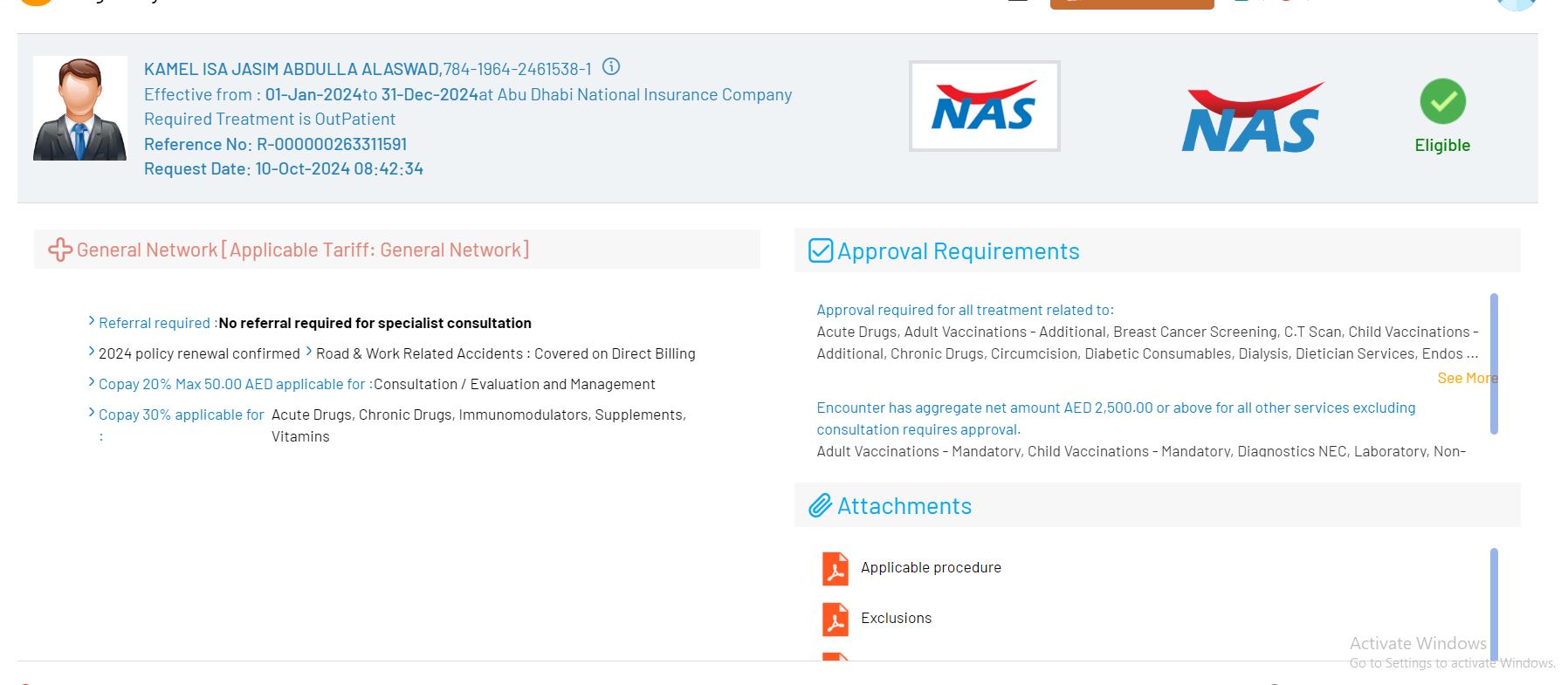Image resolution: width=1568 pixels, height=685 pixels.
Task: Click the 2024 policy renewal confirmed text
Action: coord(199,353)
